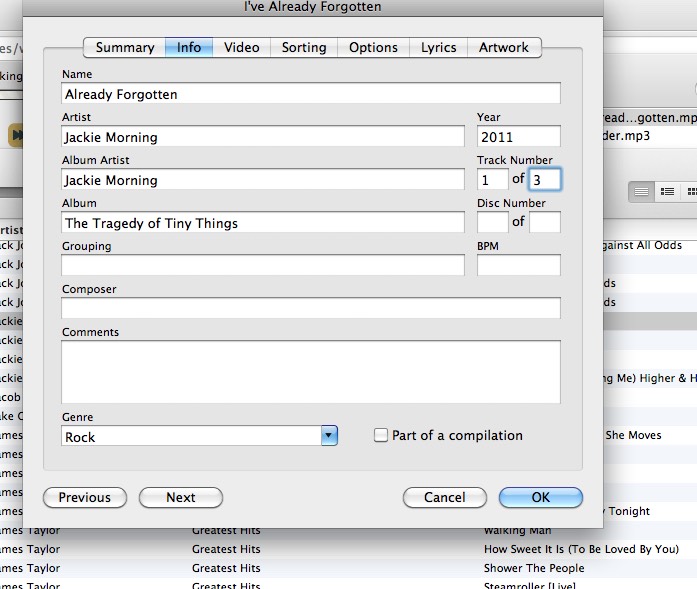The width and height of the screenshot is (697, 589).
Task: Select the 'She Moves' entry in iTunes list
Action: [633, 435]
